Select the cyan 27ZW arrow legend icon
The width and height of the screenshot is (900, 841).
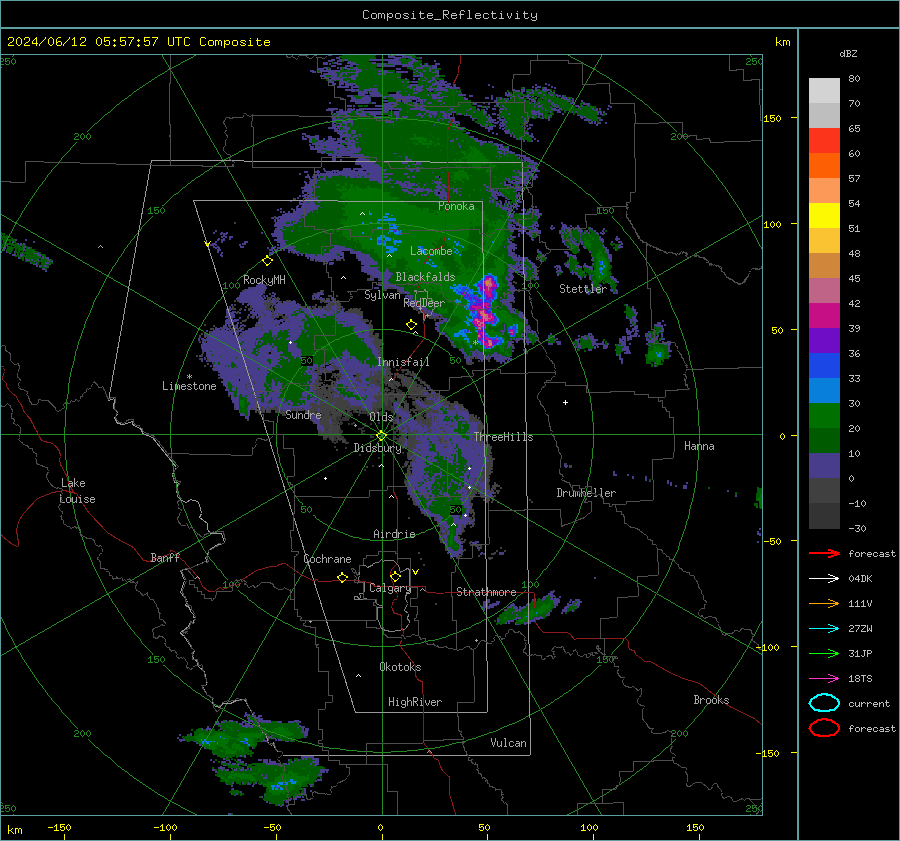824,629
